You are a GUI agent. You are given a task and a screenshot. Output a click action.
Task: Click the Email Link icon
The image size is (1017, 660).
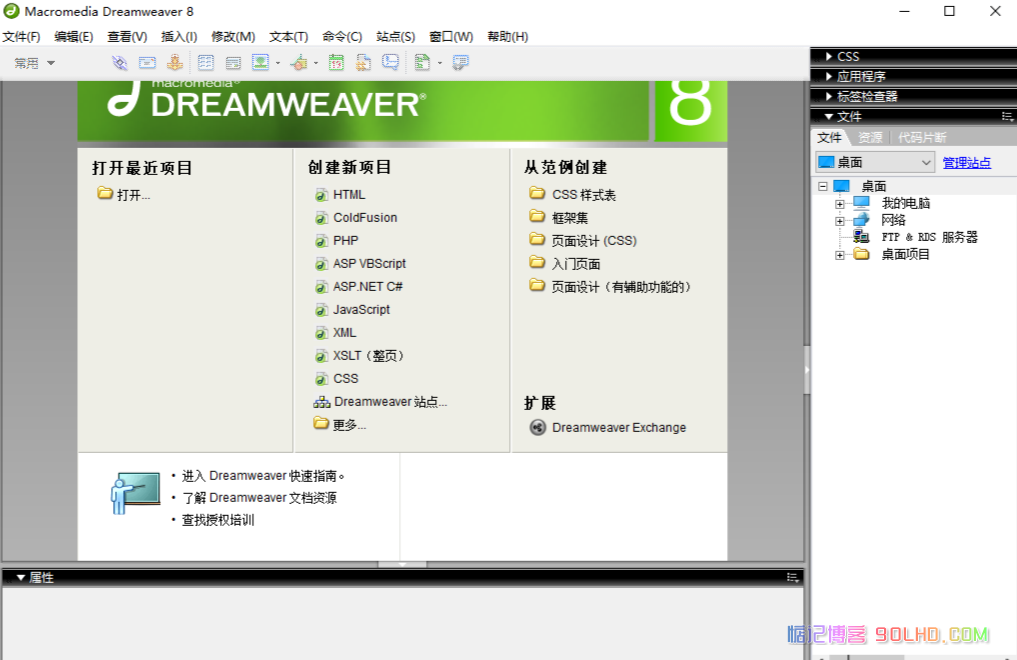tap(147, 63)
